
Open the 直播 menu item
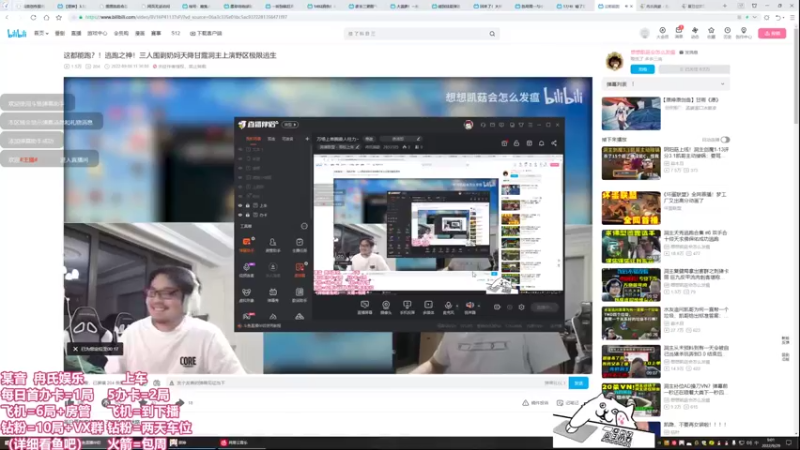click(x=76, y=34)
